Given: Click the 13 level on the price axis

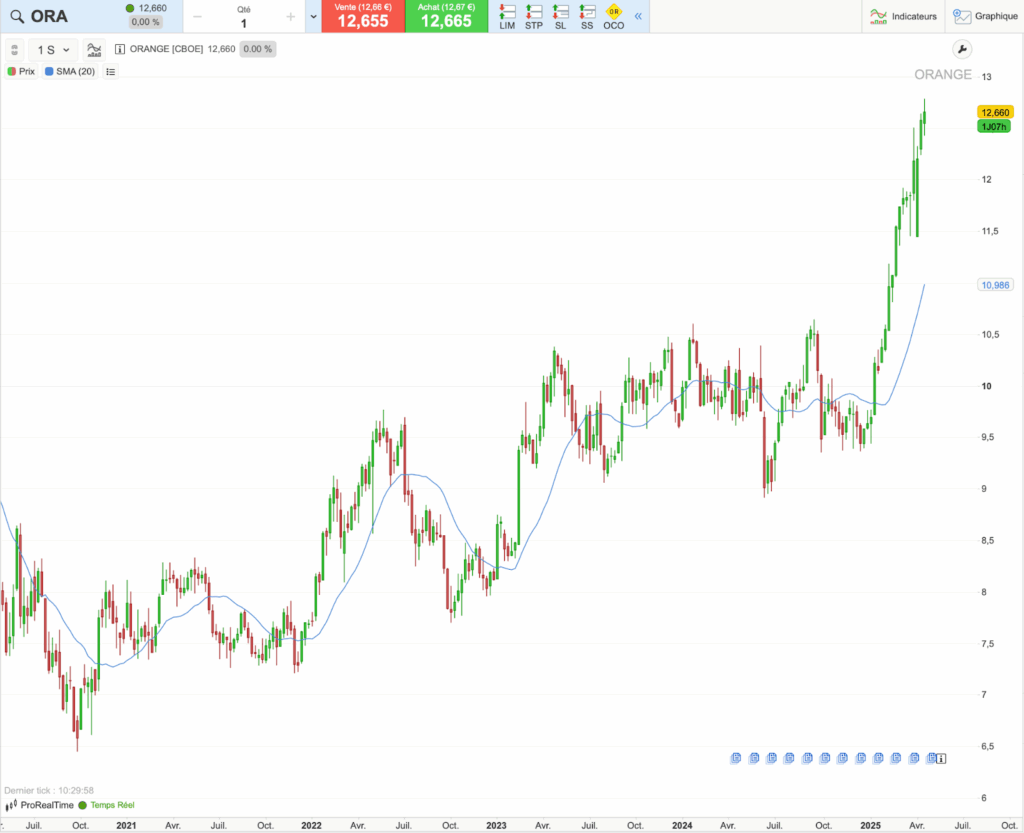Looking at the screenshot, I should tap(986, 77).
